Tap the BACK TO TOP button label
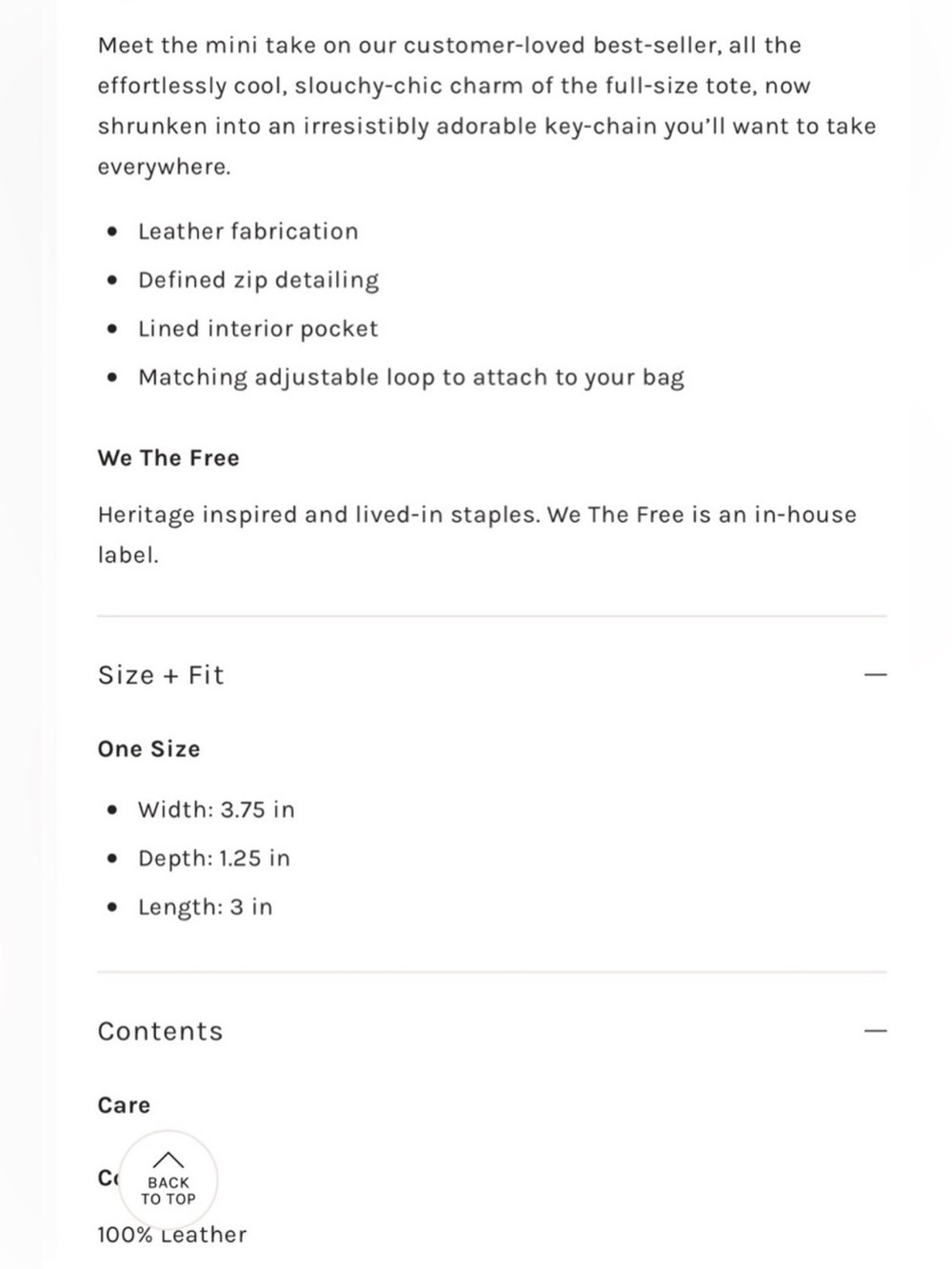The height and width of the screenshot is (1269, 952). [169, 1191]
